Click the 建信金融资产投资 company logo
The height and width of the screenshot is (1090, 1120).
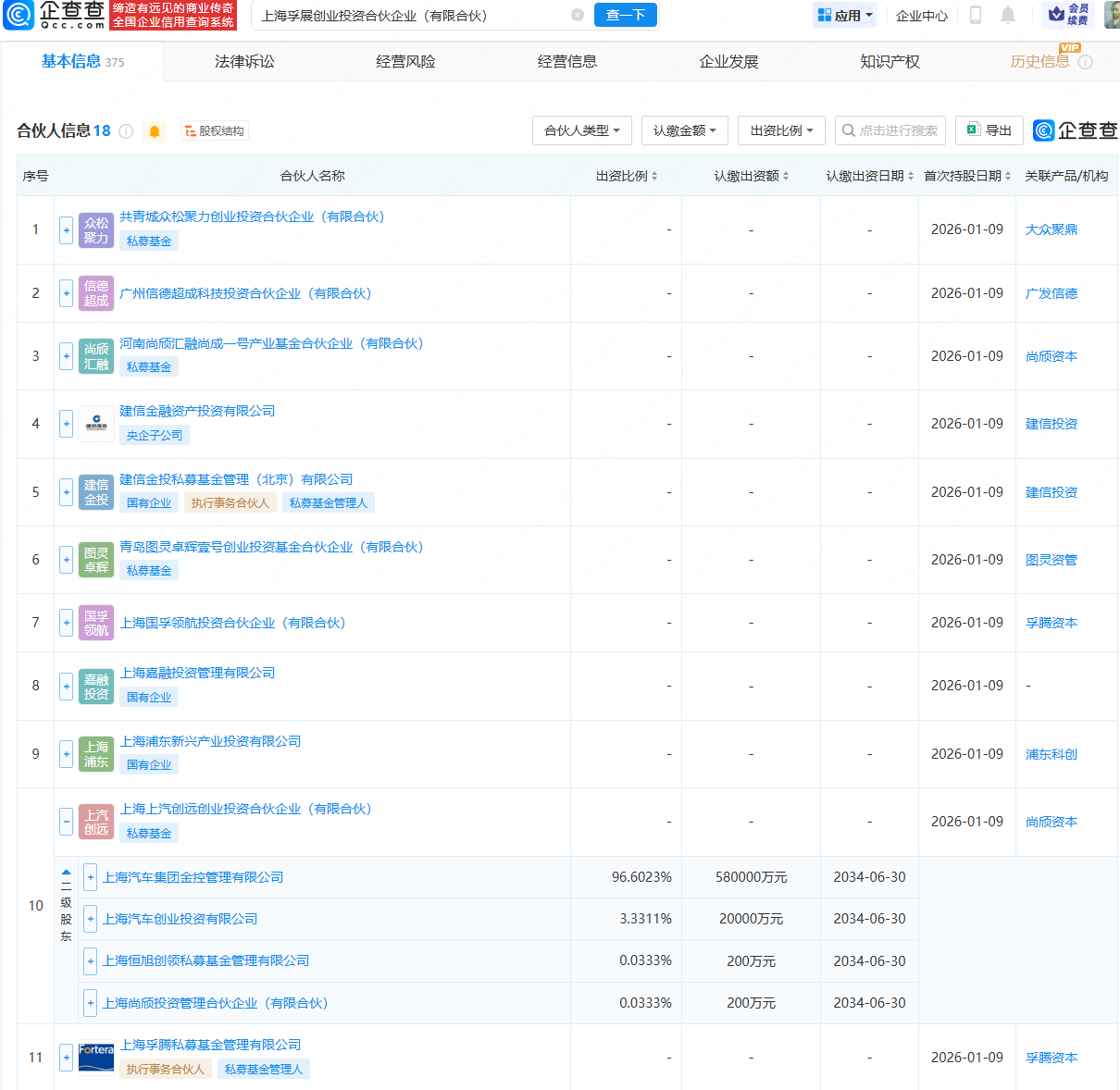(96, 424)
